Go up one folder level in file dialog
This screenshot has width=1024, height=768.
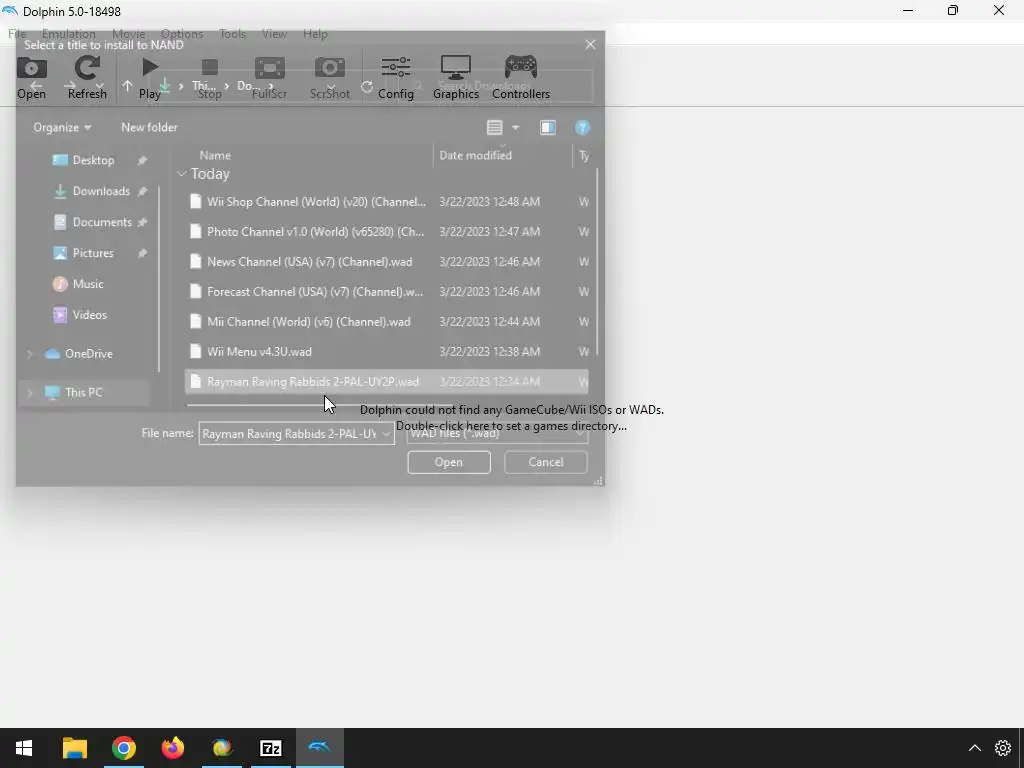[x=127, y=86]
